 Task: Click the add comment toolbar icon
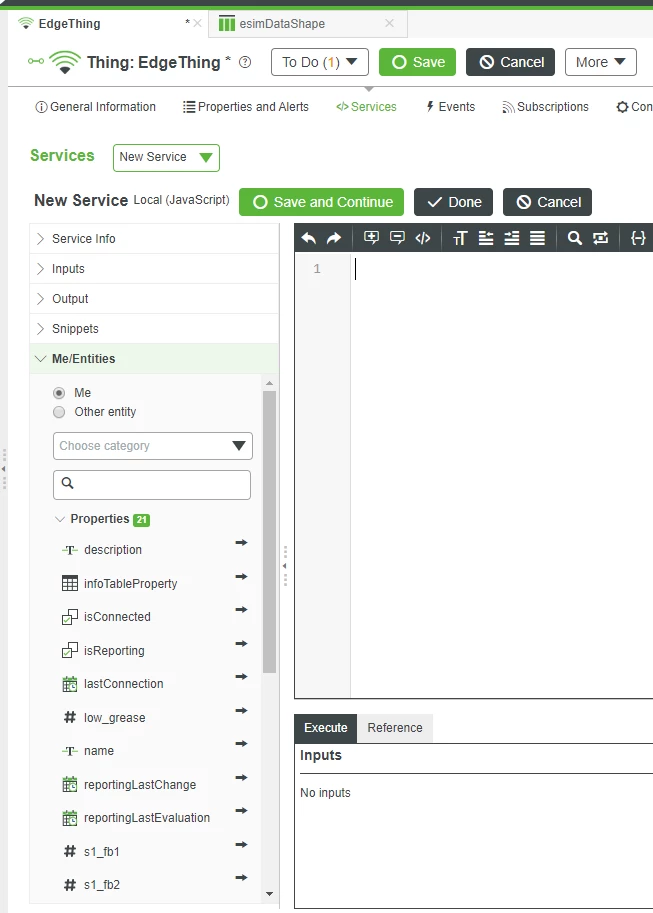point(371,238)
